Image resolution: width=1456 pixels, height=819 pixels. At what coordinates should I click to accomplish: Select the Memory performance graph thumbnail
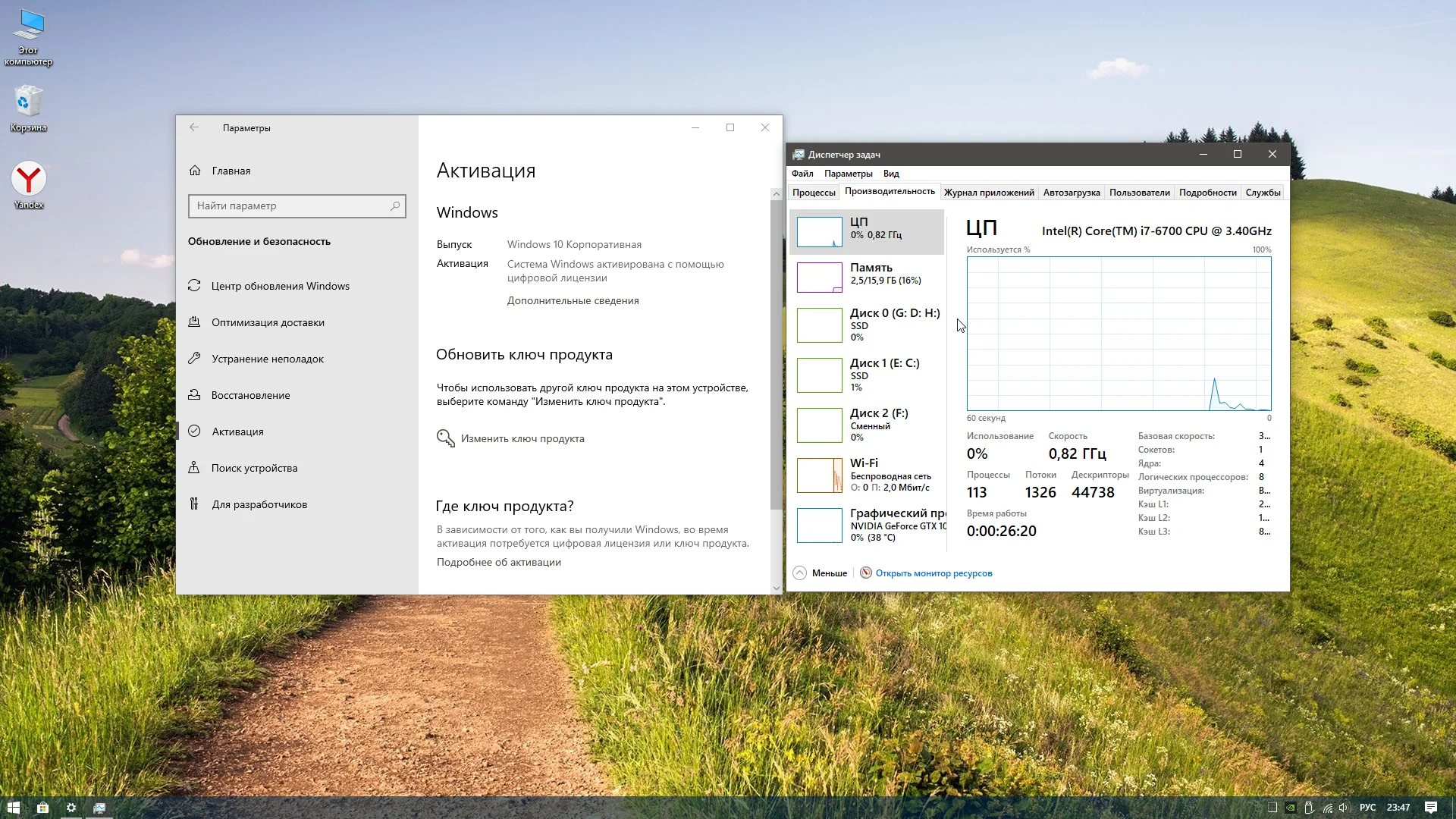[819, 278]
